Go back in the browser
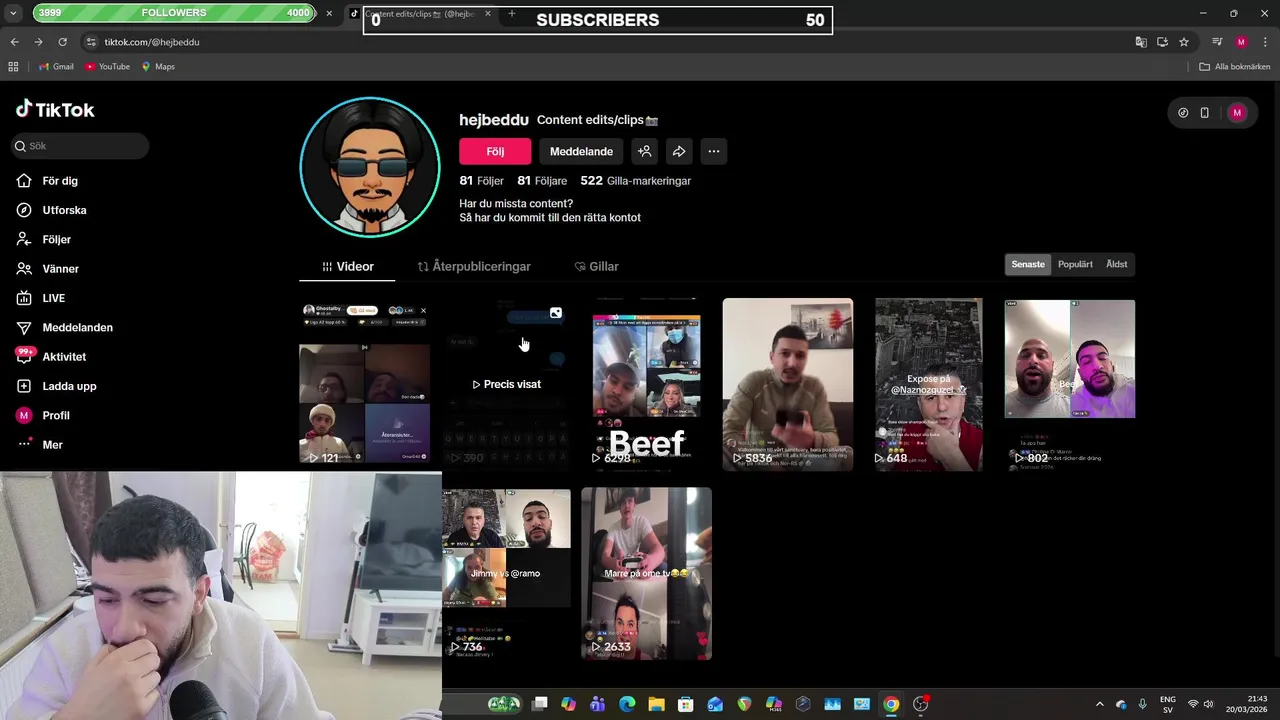The height and width of the screenshot is (720, 1280). pos(14,42)
